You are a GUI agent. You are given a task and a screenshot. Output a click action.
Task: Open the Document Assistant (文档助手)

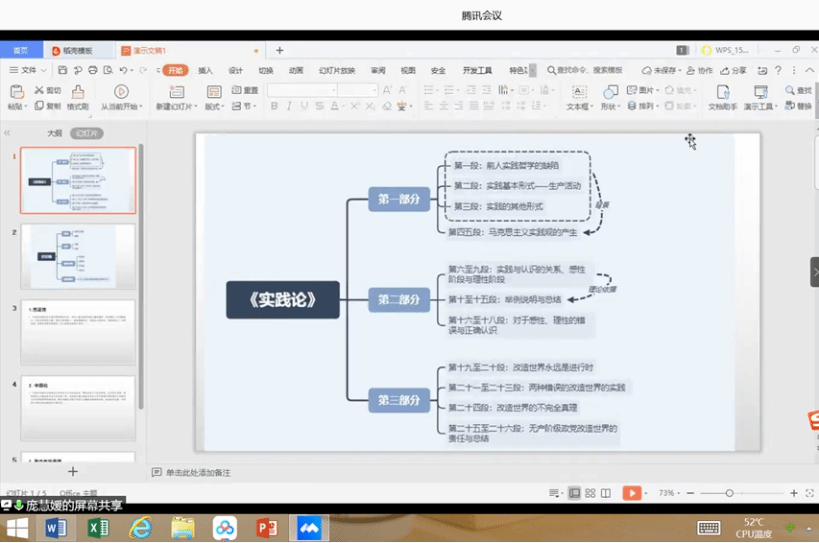[722, 96]
